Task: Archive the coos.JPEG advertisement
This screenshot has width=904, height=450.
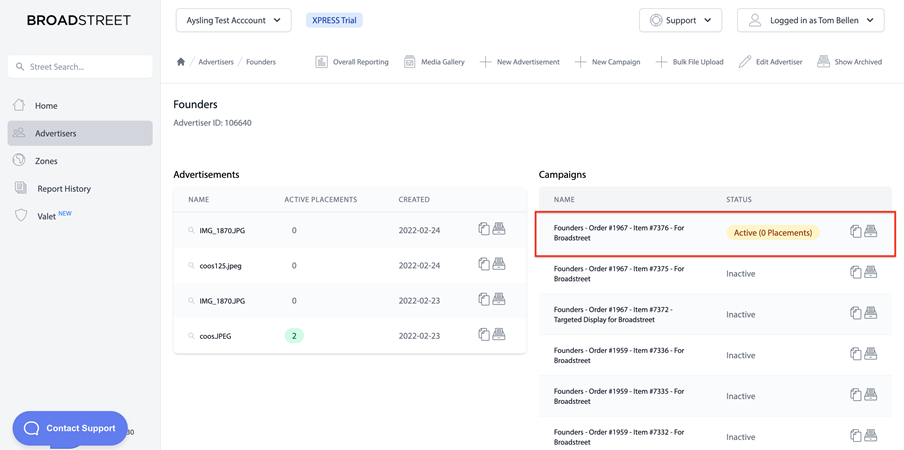Action: [x=499, y=334]
